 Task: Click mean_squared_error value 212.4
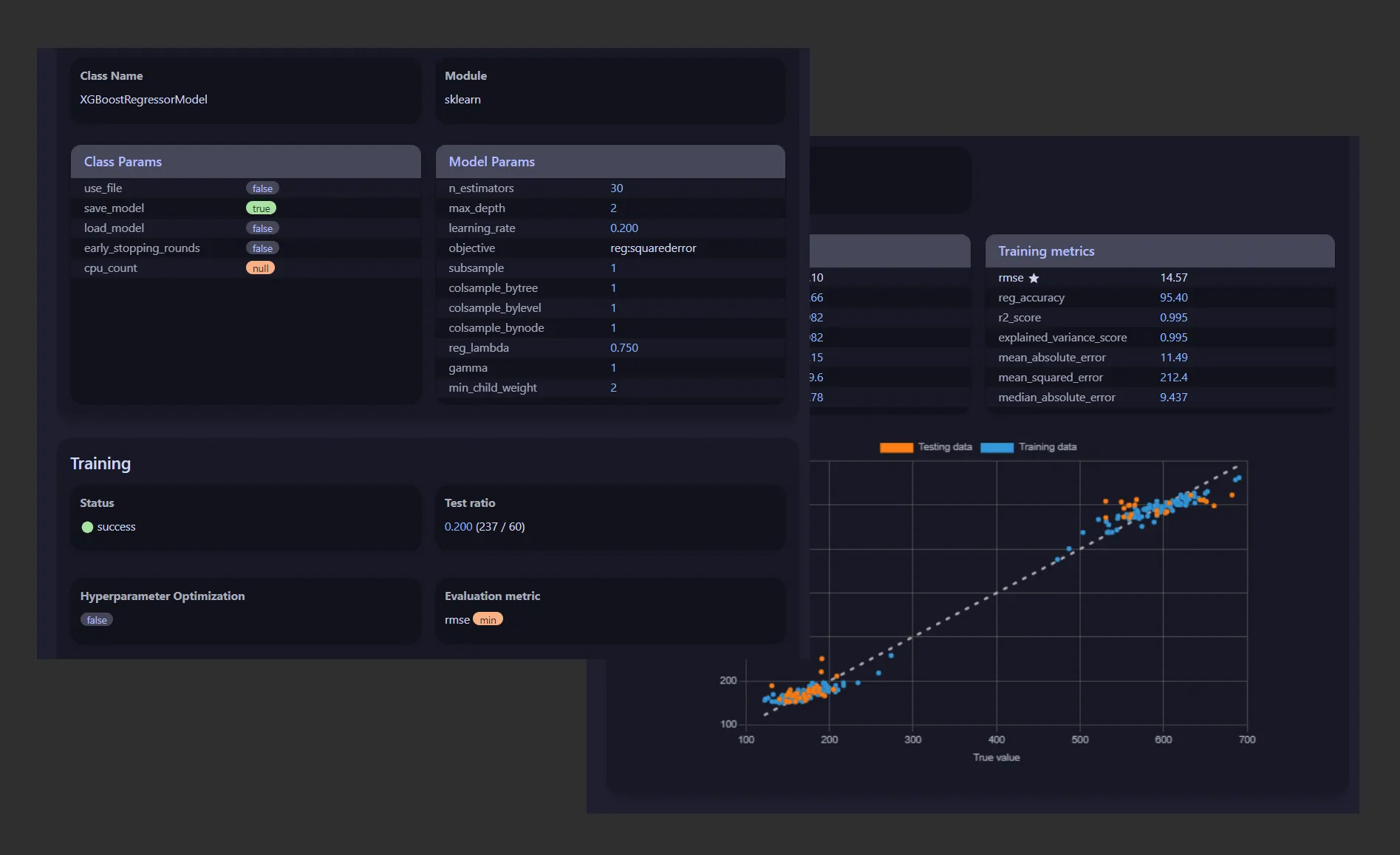(x=1174, y=378)
